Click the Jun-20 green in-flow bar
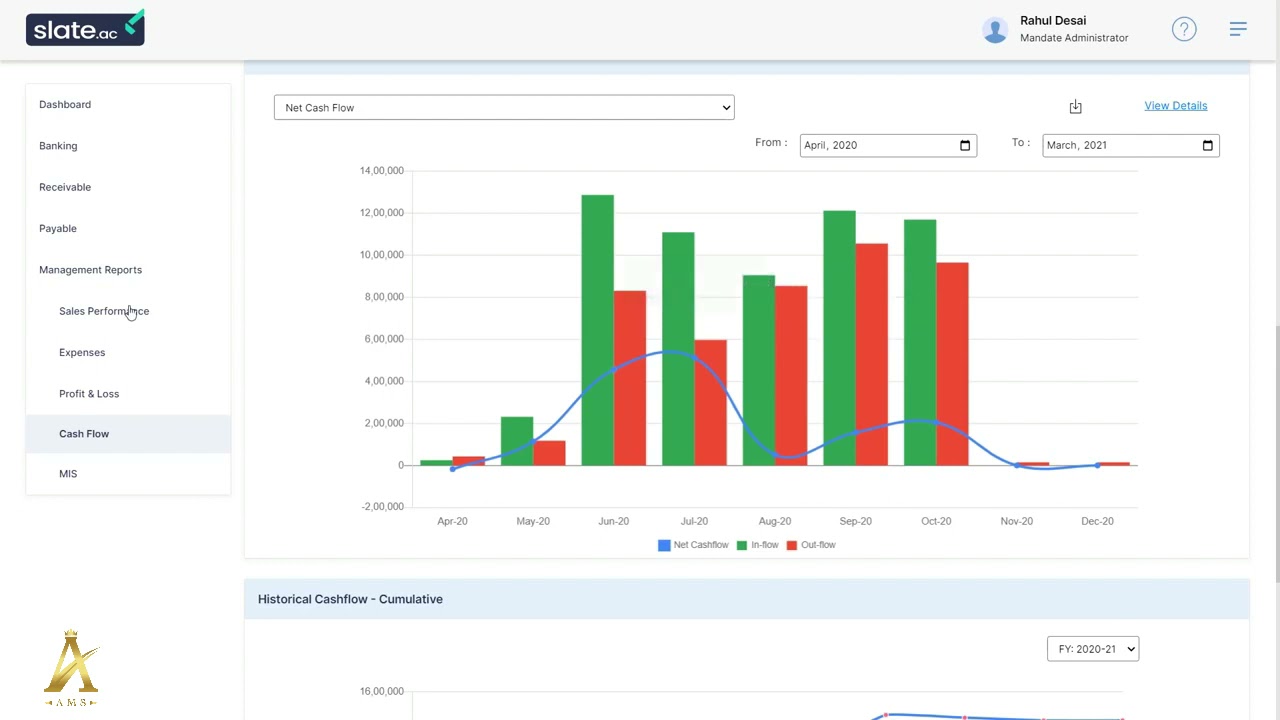The image size is (1280, 720). coord(598,330)
